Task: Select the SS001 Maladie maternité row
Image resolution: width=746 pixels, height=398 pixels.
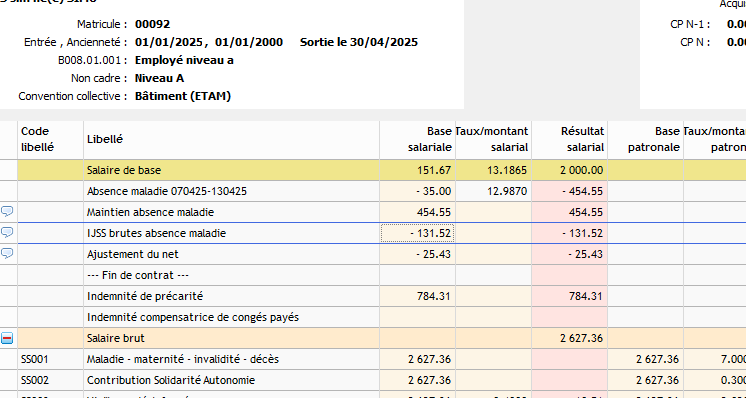Action: click(373, 359)
